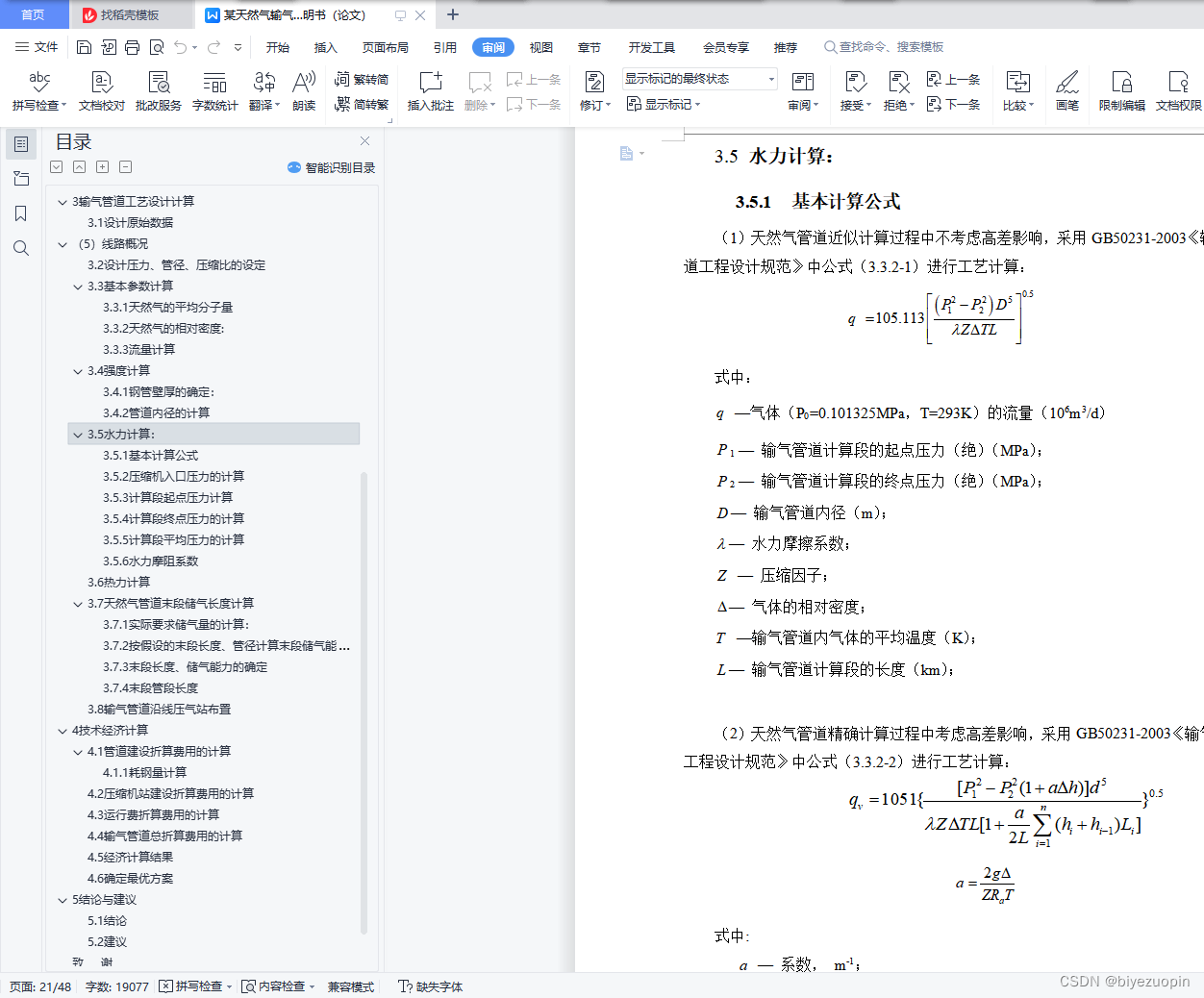Click the search commands box (查找命令)
Screen dimensions: 1204x998
pyautogui.click(x=884, y=47)
